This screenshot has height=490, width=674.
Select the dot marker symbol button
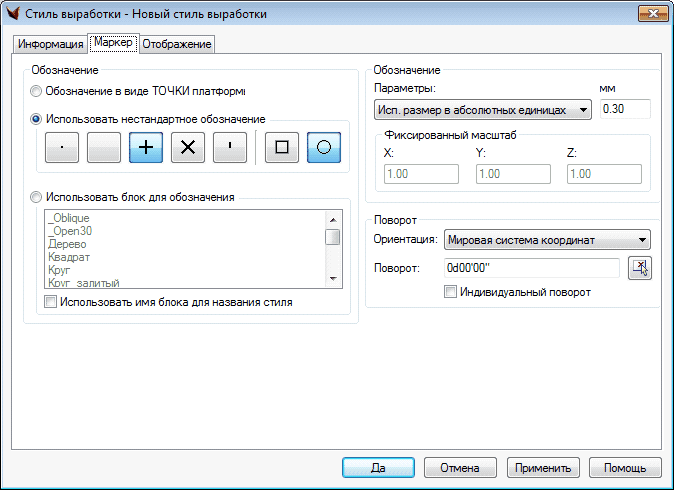62,148
